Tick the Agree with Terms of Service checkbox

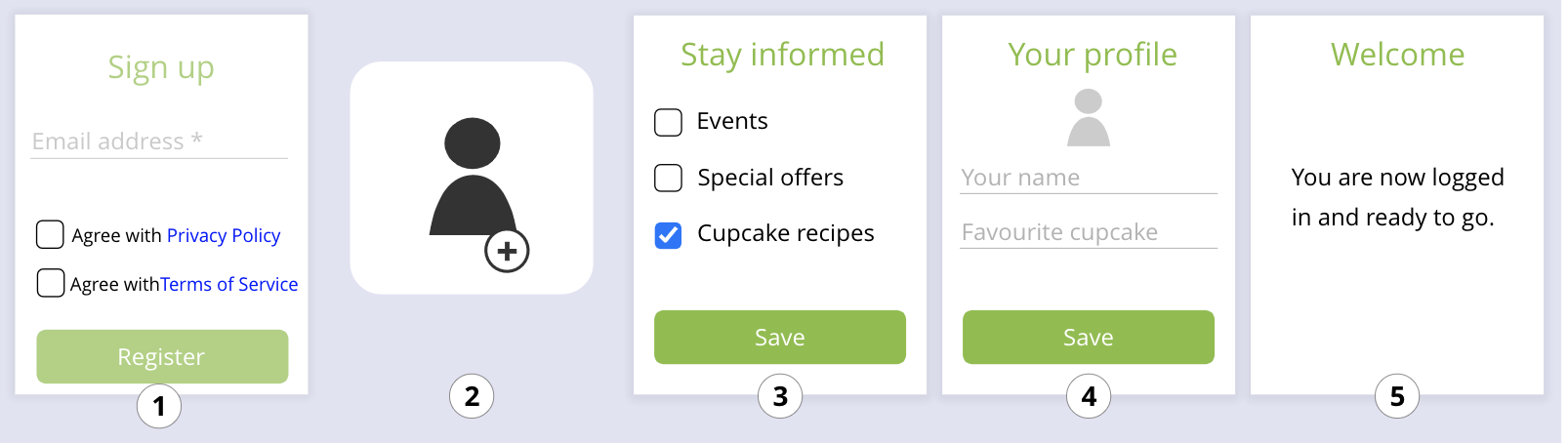(50, 283)
